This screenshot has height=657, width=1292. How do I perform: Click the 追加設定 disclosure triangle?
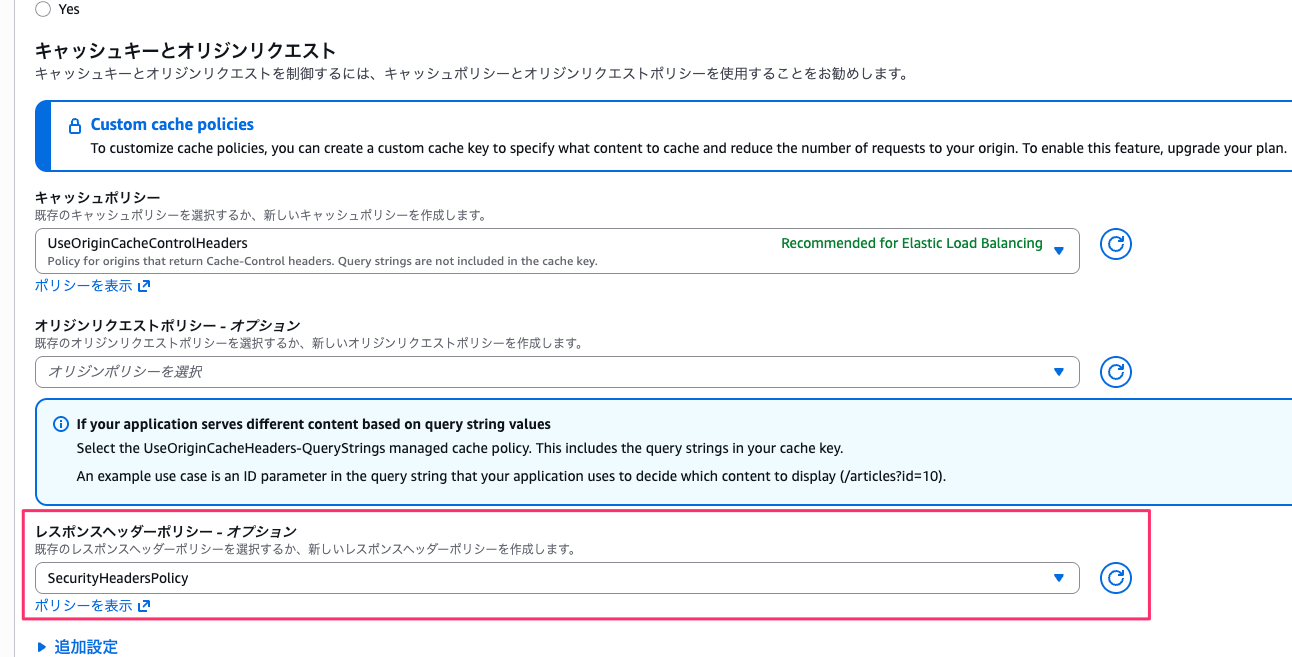41,647
